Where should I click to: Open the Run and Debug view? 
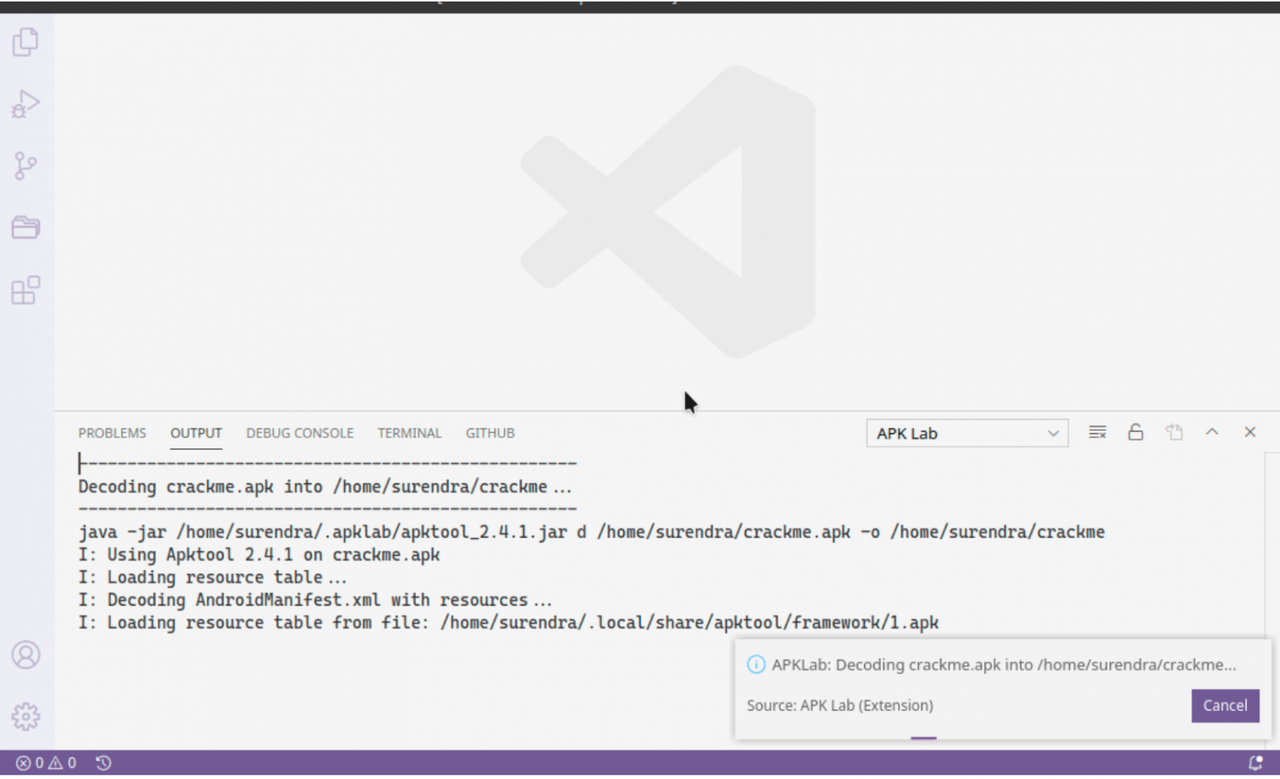(26, 104)
